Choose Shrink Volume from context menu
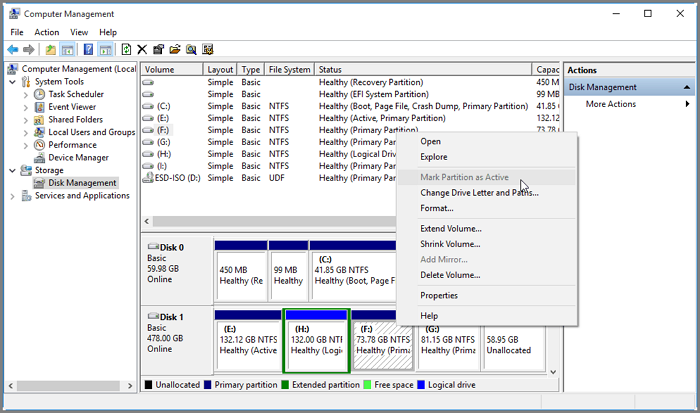Viewport: 700px width, 413px height. tap(450, 244)
